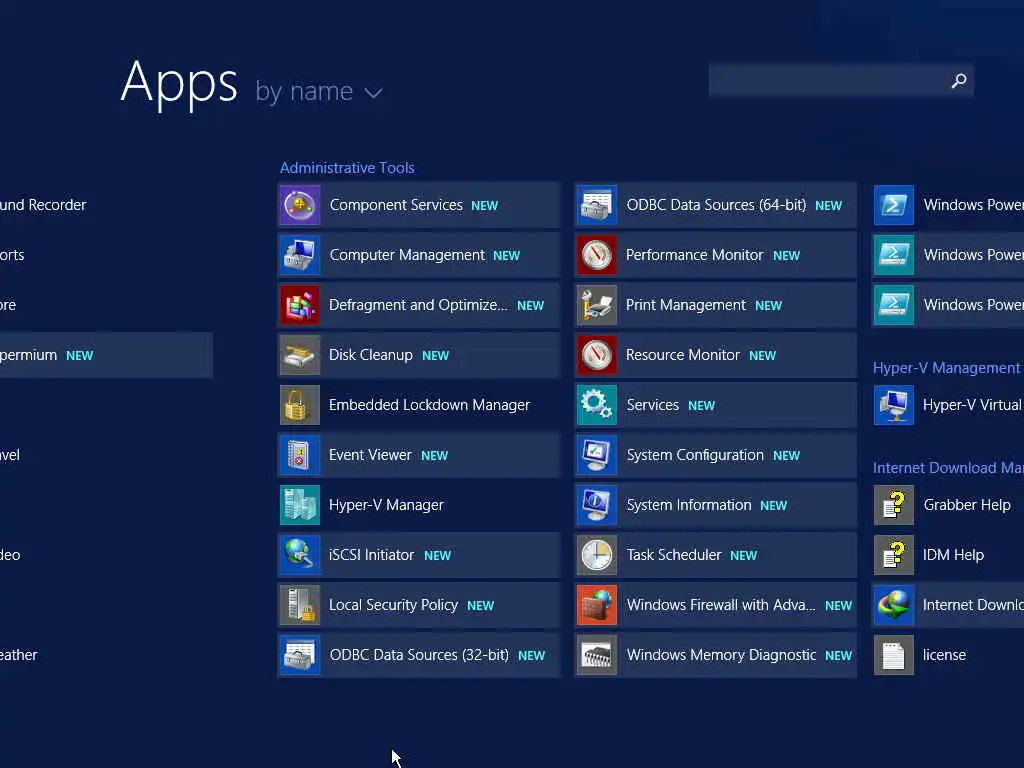Screen dimensions: 1024x768
Task: Click the Embedded Lockdown Manager padlock icon
Action: 300,405
